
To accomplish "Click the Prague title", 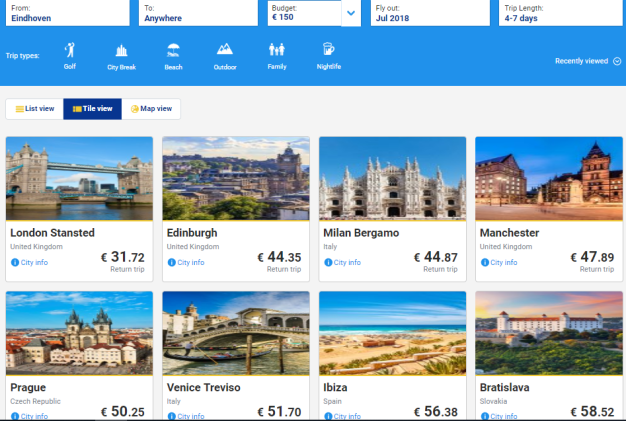I will click(28, 387).
